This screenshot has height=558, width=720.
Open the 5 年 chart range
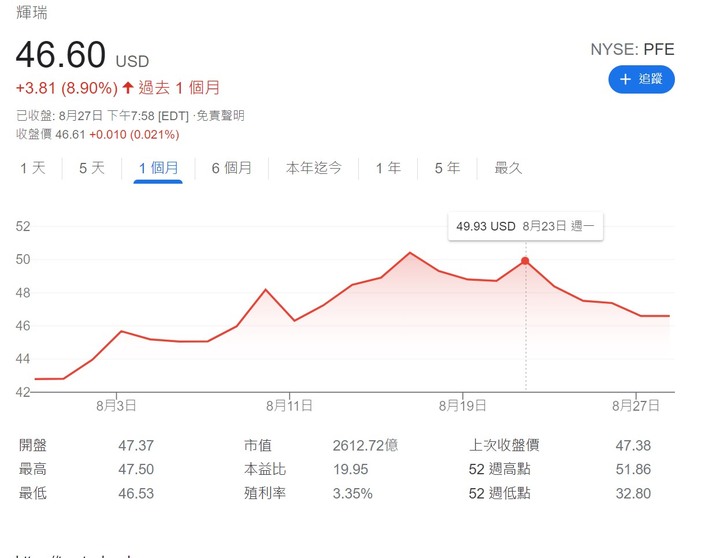(447, 168)
